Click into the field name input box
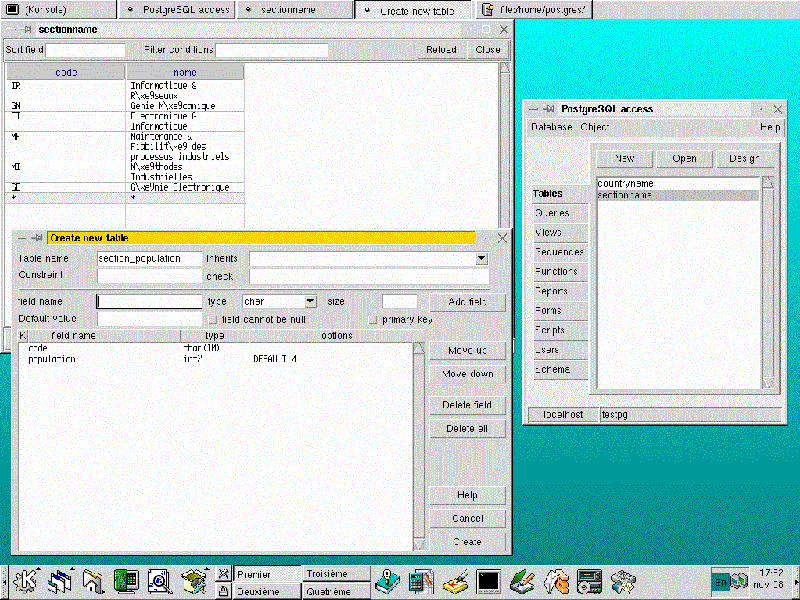Image resolution: width=800 pixels, height=600 pixels. [x=149, y=301]
